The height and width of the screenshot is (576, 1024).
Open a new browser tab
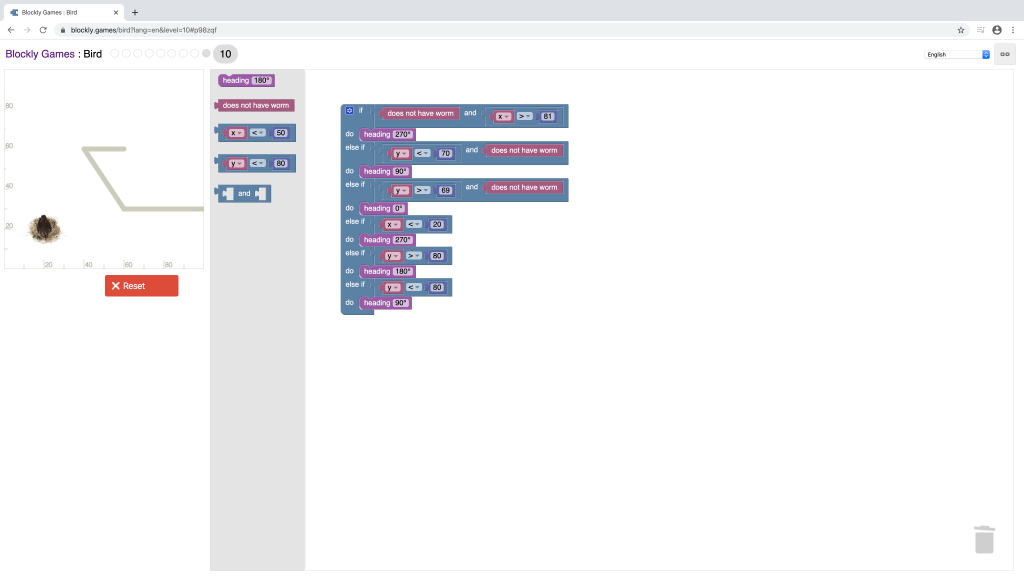pos(135,12)
